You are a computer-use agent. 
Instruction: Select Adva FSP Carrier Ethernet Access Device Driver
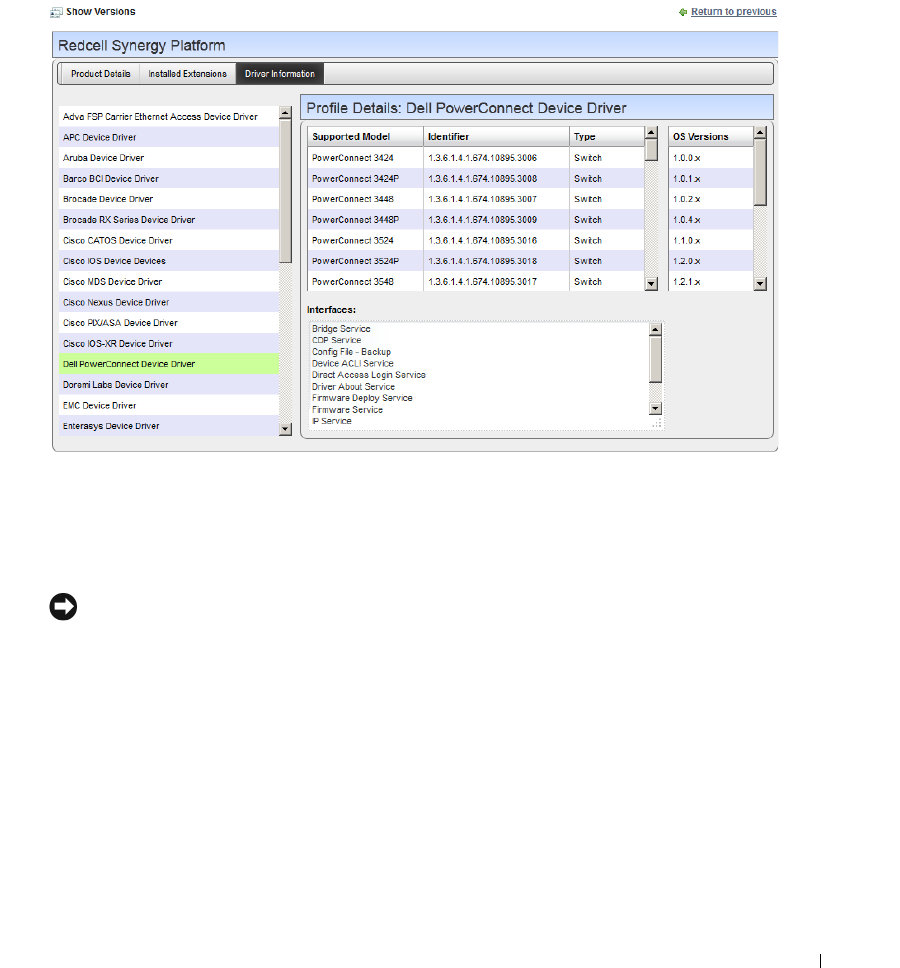click(x=169, y=117)
